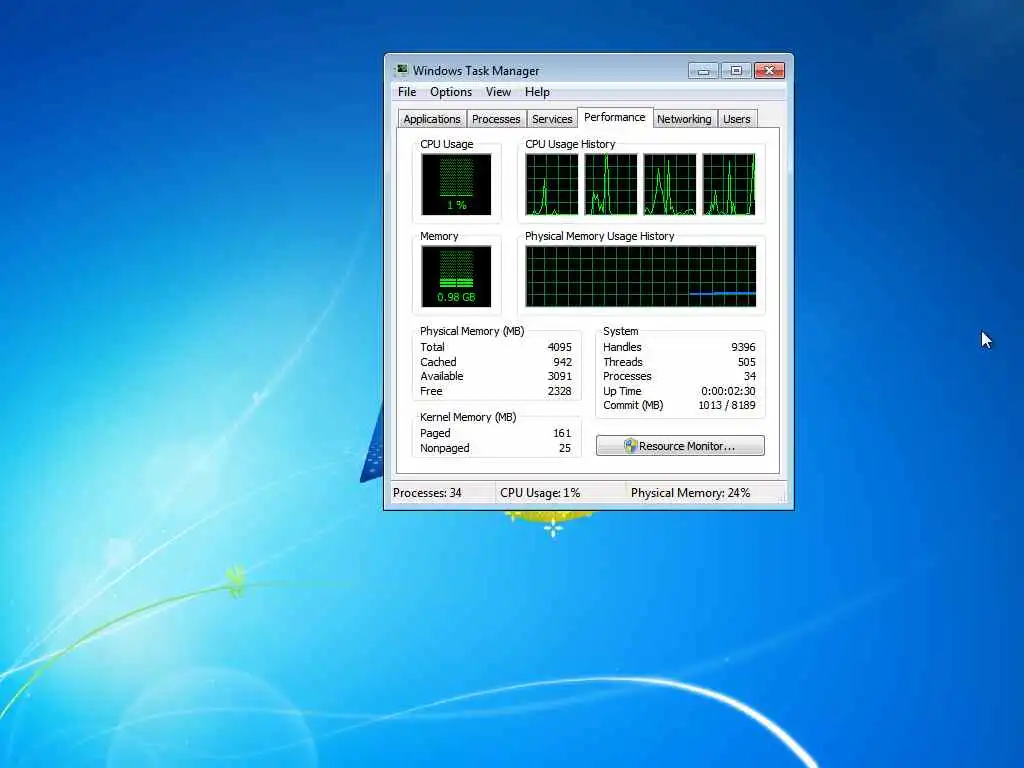The image size is (1024, 768).
Task: Click the System group label
Action: click(620, 331)
